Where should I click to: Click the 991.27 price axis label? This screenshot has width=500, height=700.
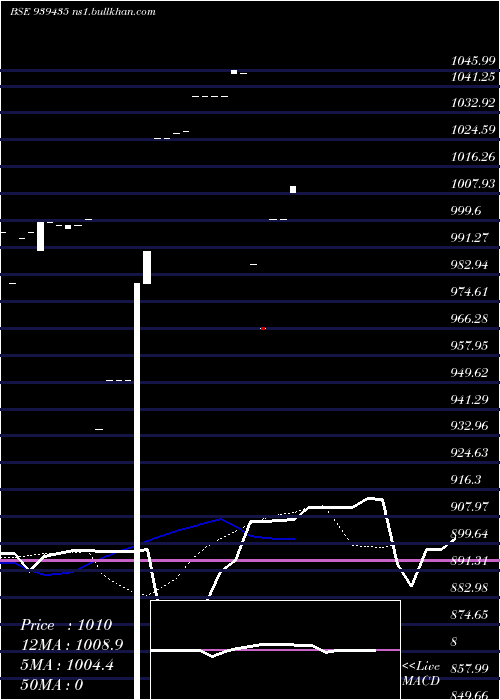469,238
